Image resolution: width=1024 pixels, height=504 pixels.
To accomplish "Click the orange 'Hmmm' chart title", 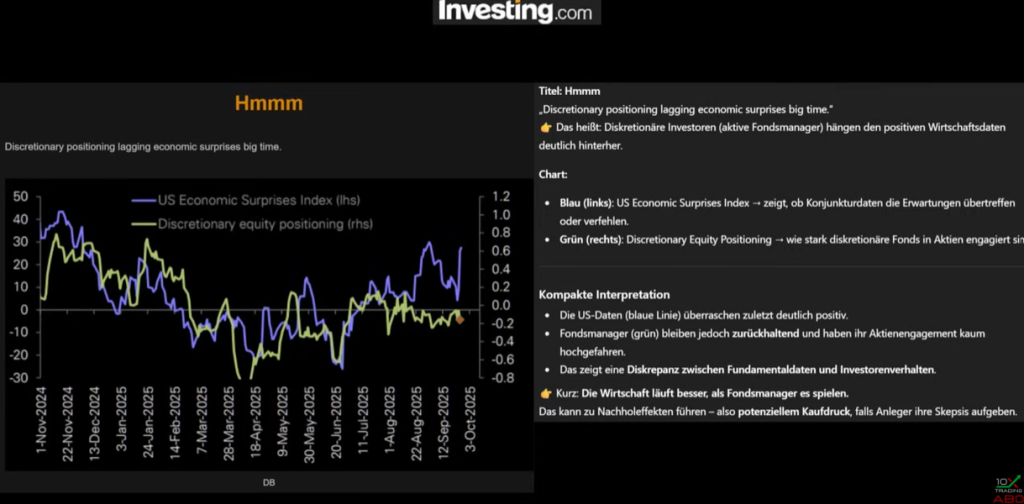I will click(268, 103).
